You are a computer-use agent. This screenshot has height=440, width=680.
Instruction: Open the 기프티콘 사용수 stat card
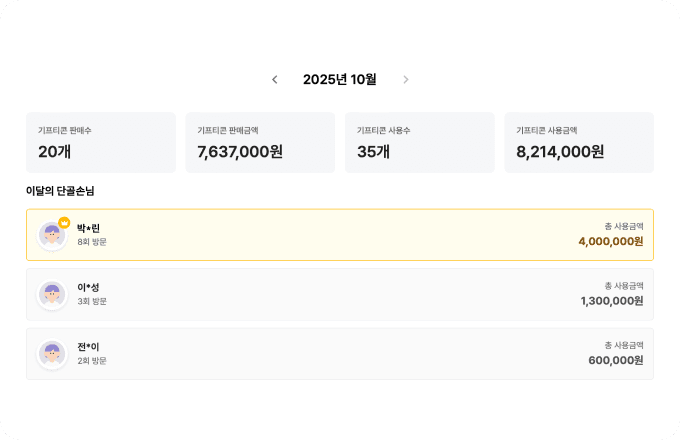[x=420, y=142]
